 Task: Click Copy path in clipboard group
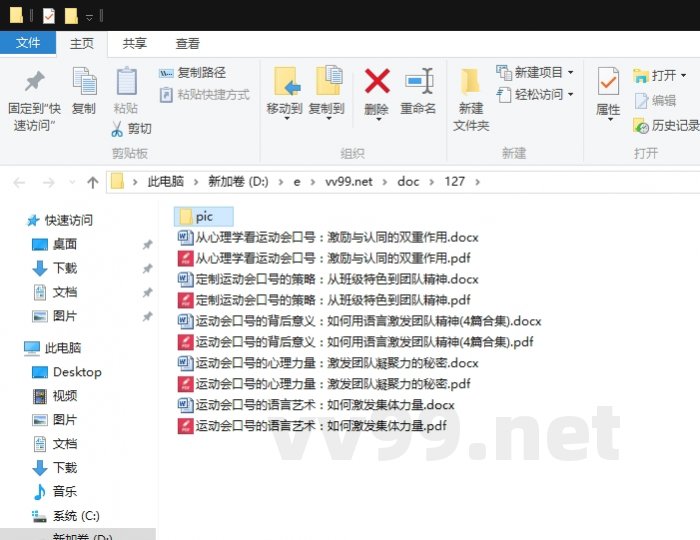[192, 72]
